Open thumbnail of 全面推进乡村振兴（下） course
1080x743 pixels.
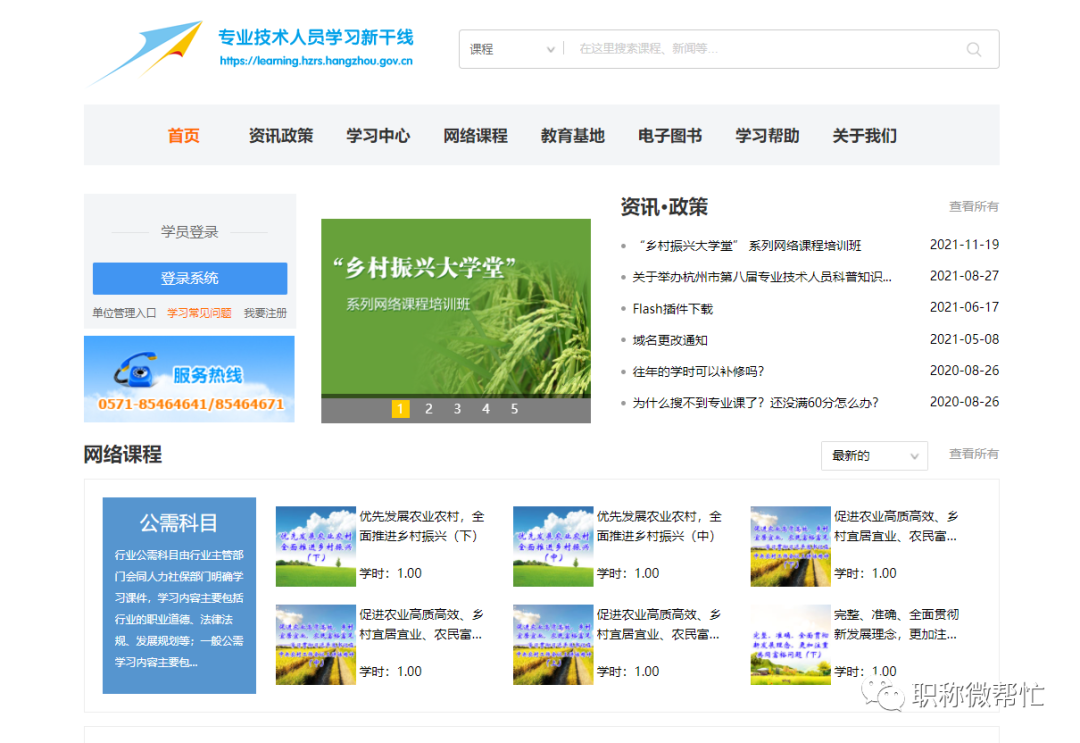tap(315, 547)
